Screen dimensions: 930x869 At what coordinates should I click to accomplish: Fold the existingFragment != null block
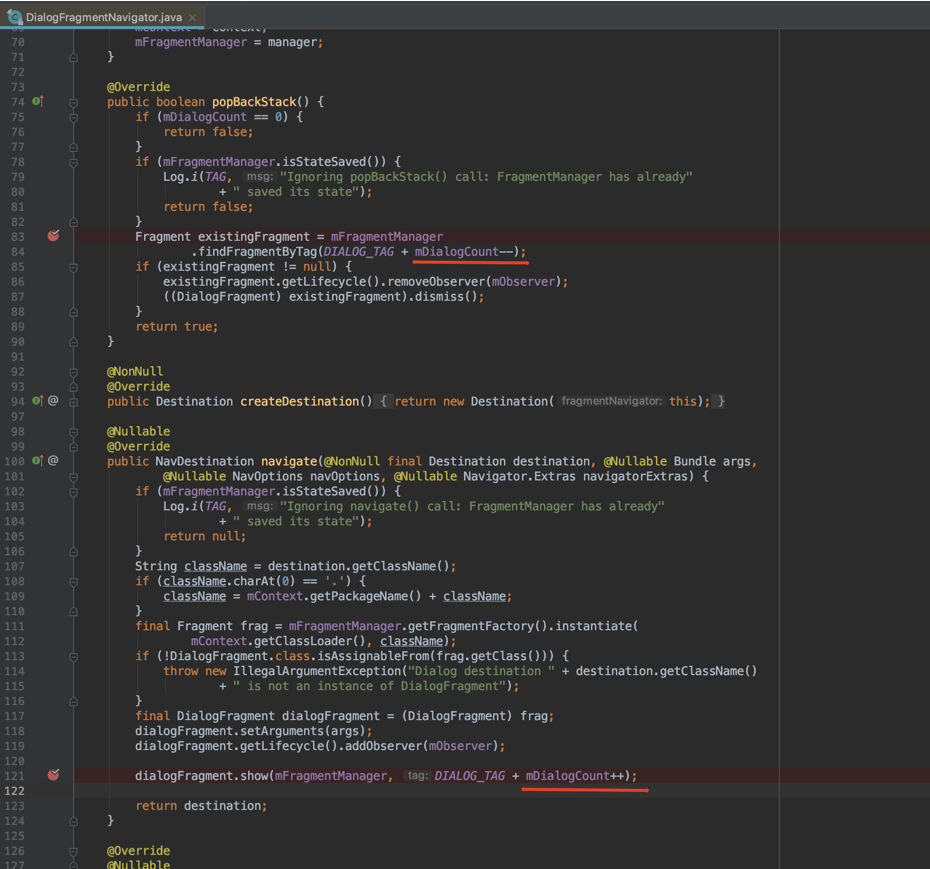74,267
